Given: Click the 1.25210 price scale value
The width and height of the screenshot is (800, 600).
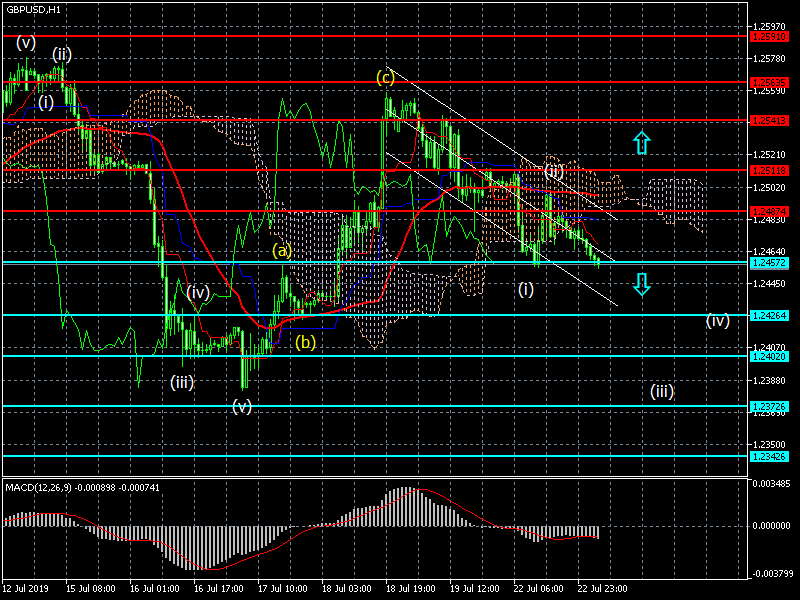Looking at the screenshot, I should click(769, 155).
